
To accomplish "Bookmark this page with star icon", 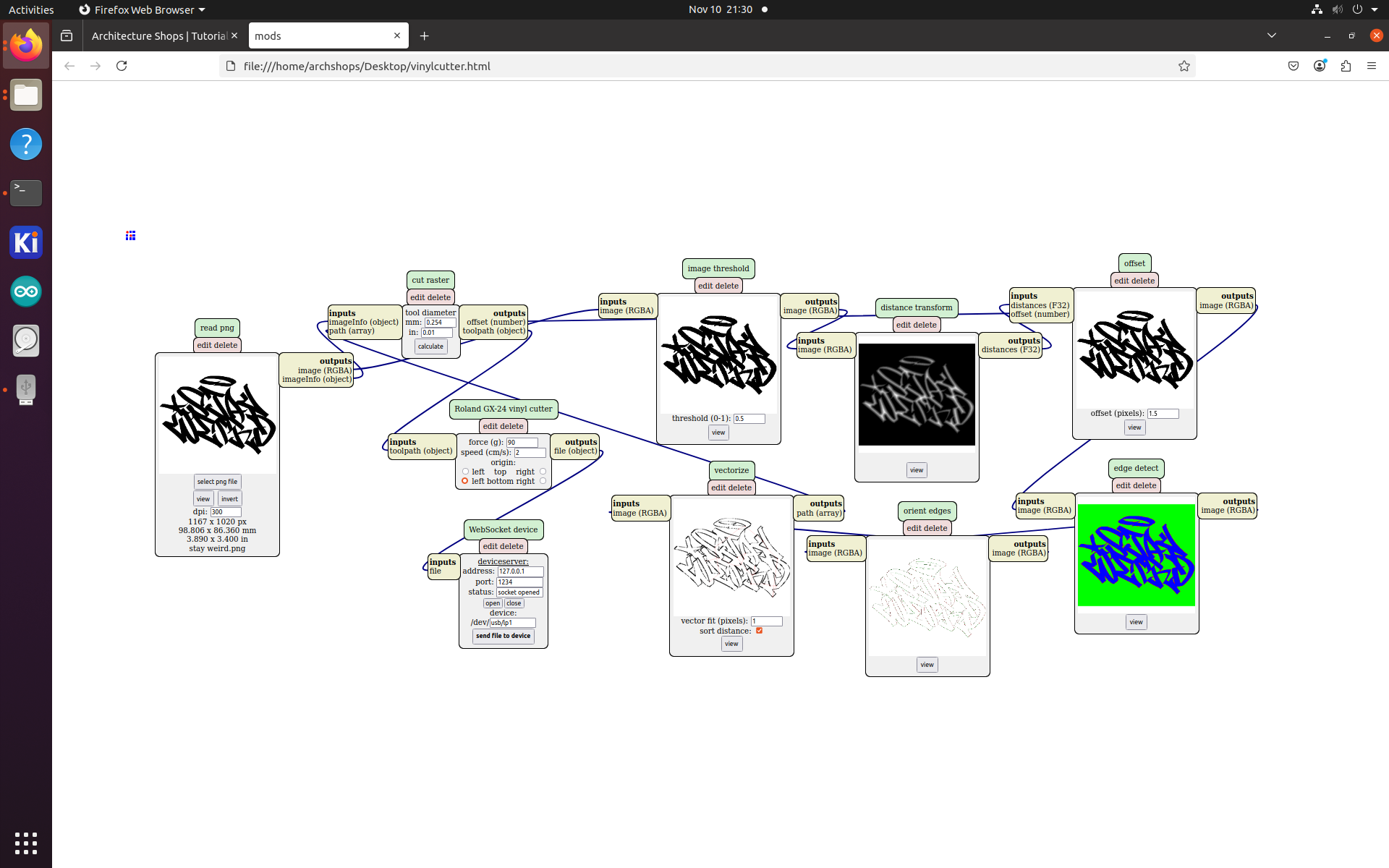I will [x=1184, y=66].
